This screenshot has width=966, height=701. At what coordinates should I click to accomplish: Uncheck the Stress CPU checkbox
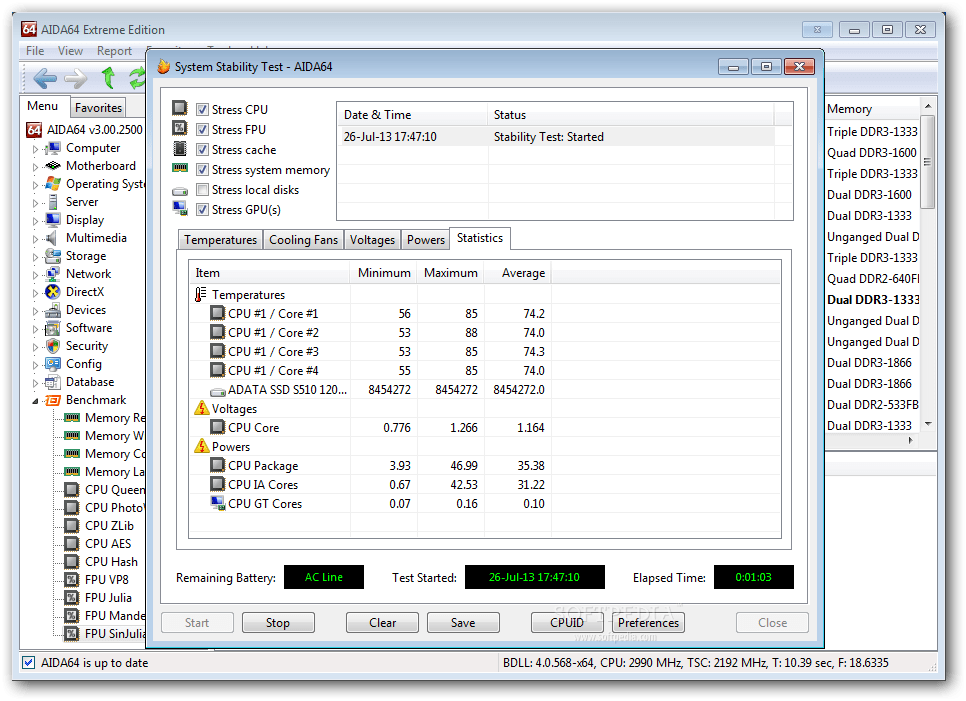click(202, 110)
